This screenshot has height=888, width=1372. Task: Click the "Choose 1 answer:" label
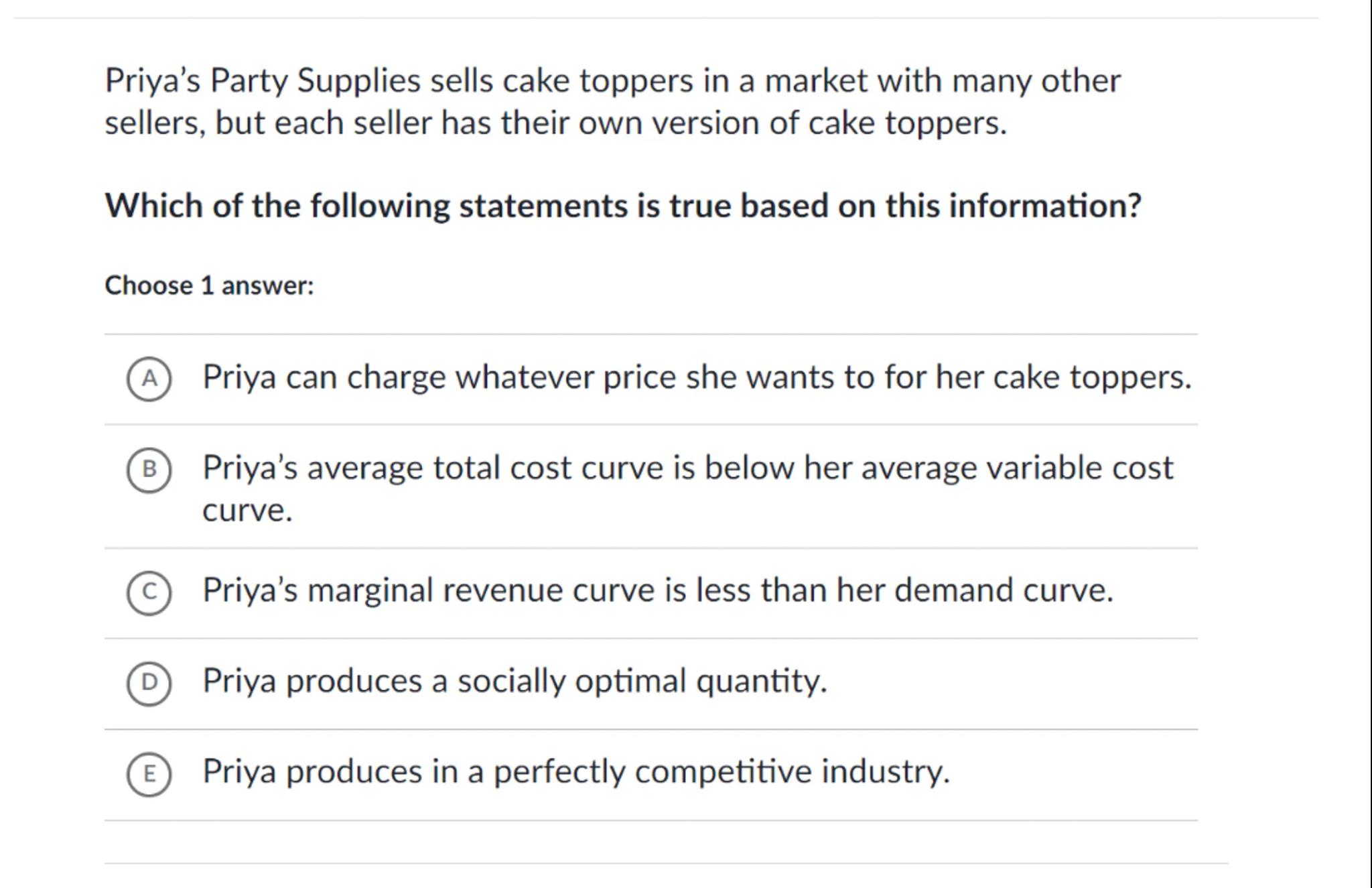[209, 286]
